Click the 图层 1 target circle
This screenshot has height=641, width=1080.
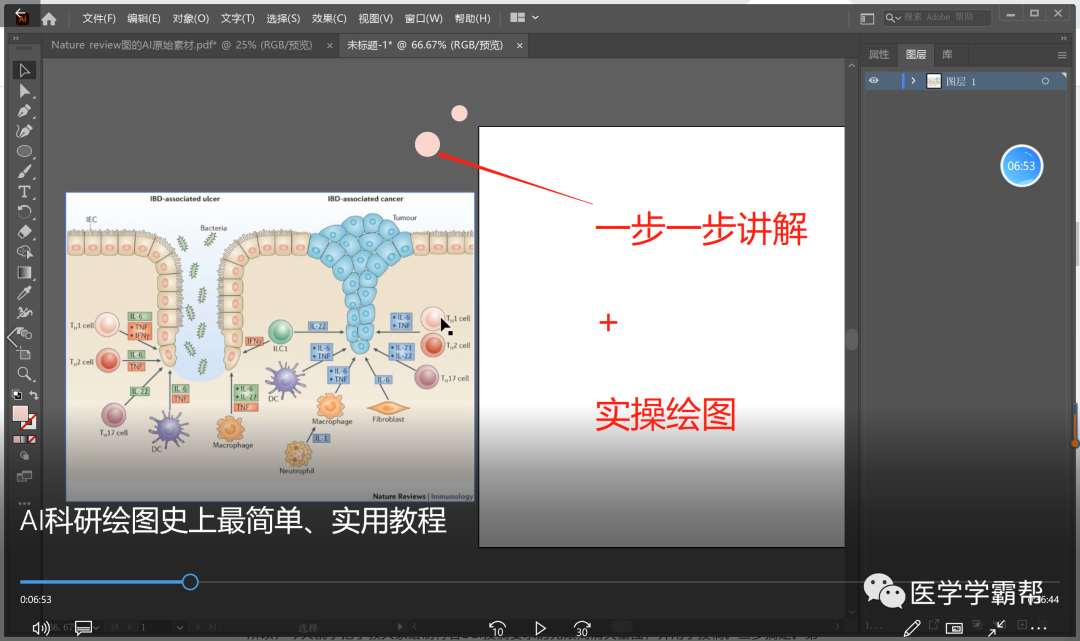coord(1045,81)
